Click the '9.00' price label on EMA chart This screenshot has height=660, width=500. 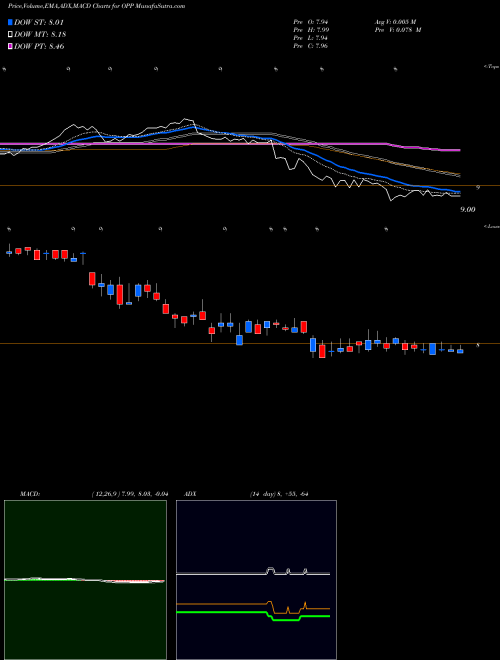click(x=468, y=209)
